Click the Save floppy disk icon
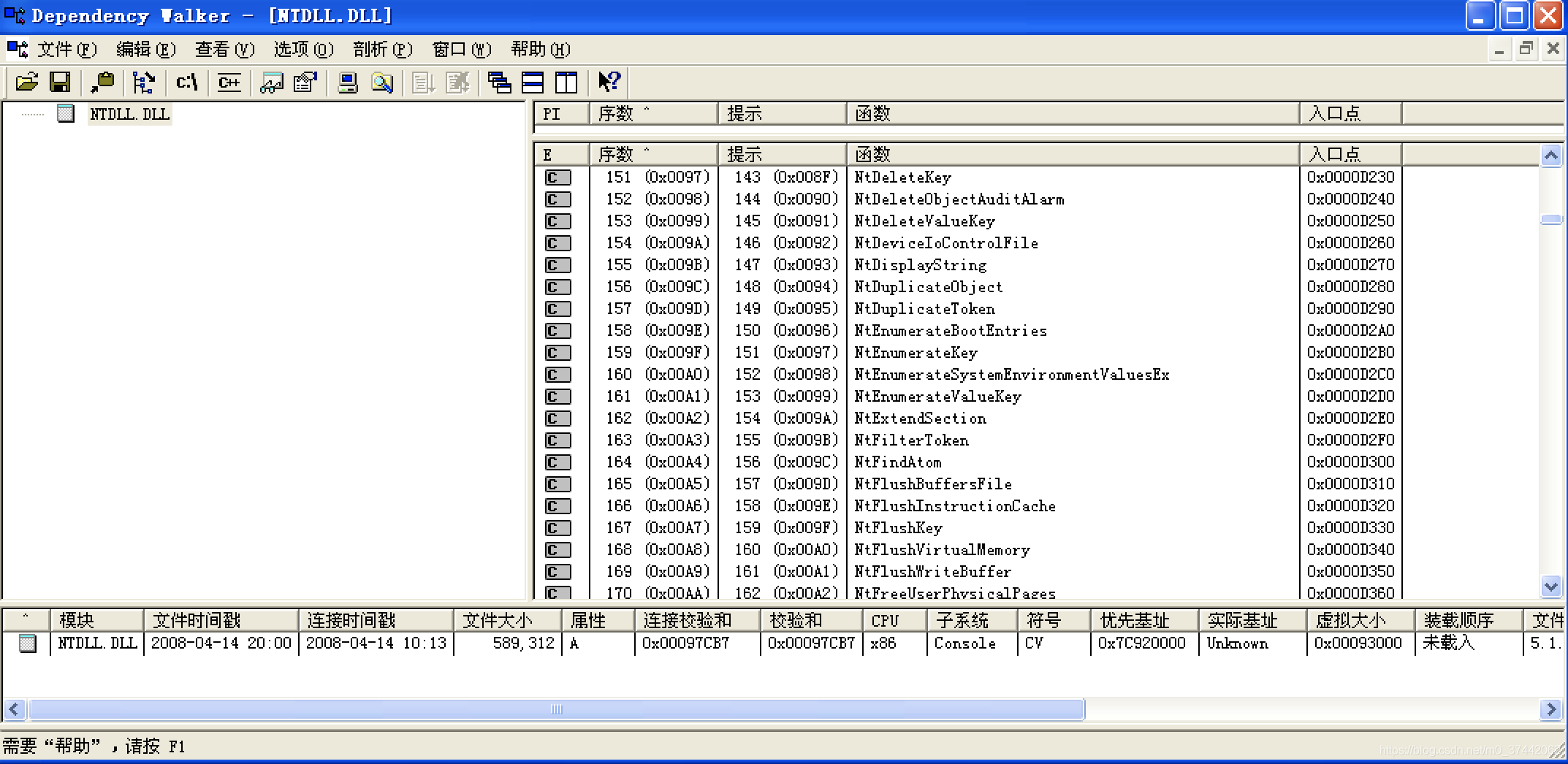 pyautogui.click(x=59, y=82)
